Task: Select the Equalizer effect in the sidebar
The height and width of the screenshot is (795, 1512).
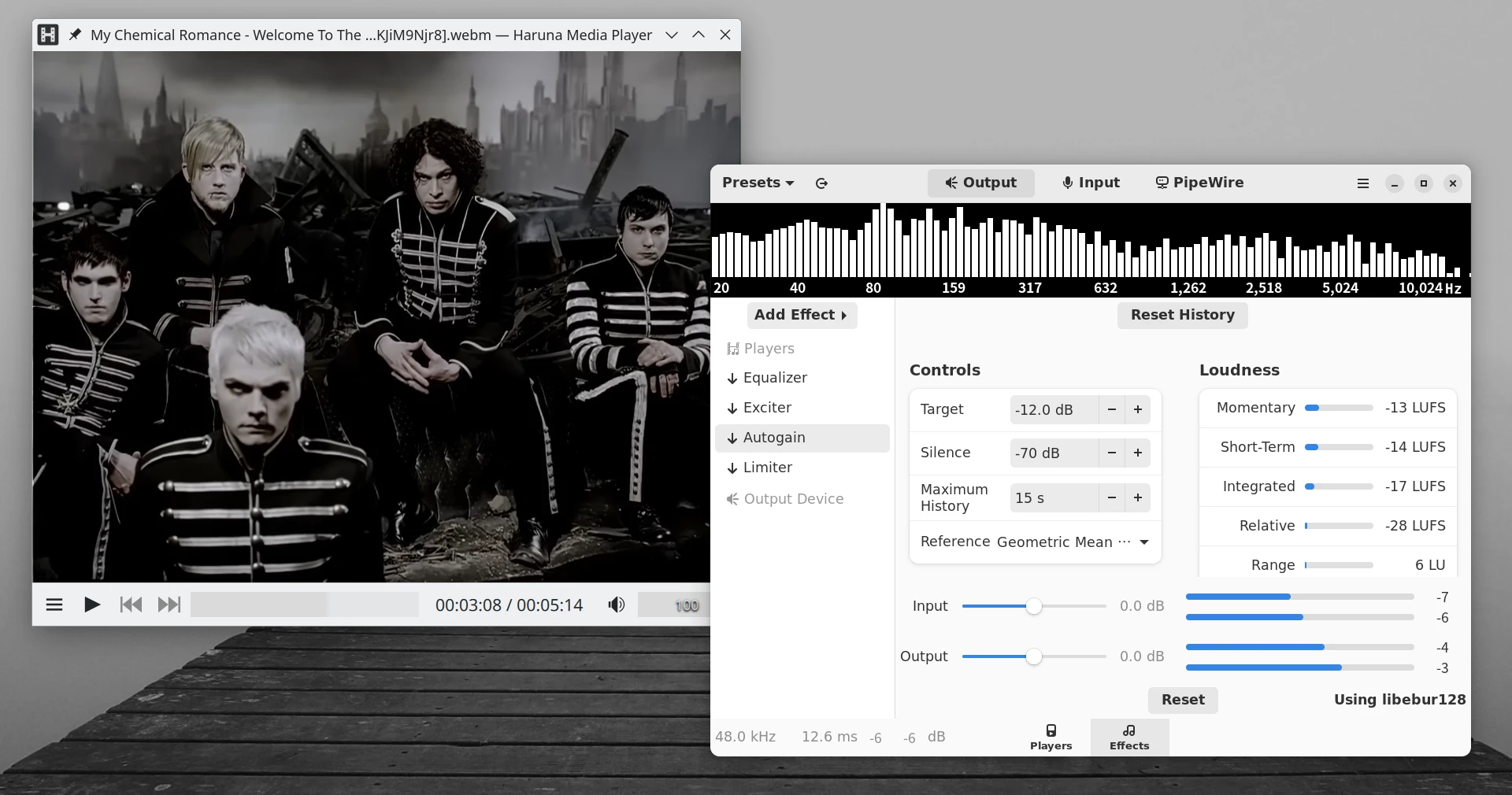Action: 775,378
